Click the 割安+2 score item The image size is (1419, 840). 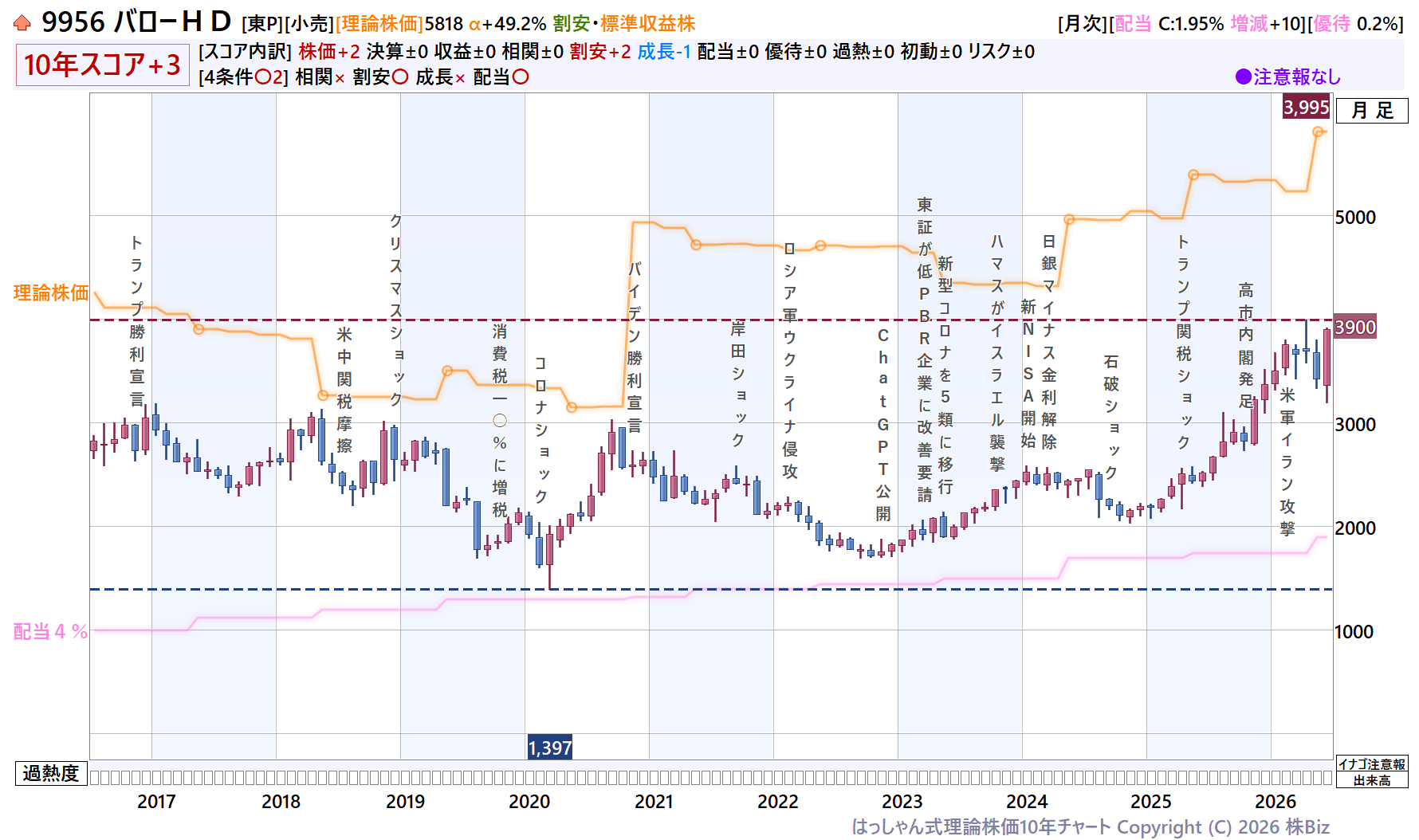tap(600, 52)
